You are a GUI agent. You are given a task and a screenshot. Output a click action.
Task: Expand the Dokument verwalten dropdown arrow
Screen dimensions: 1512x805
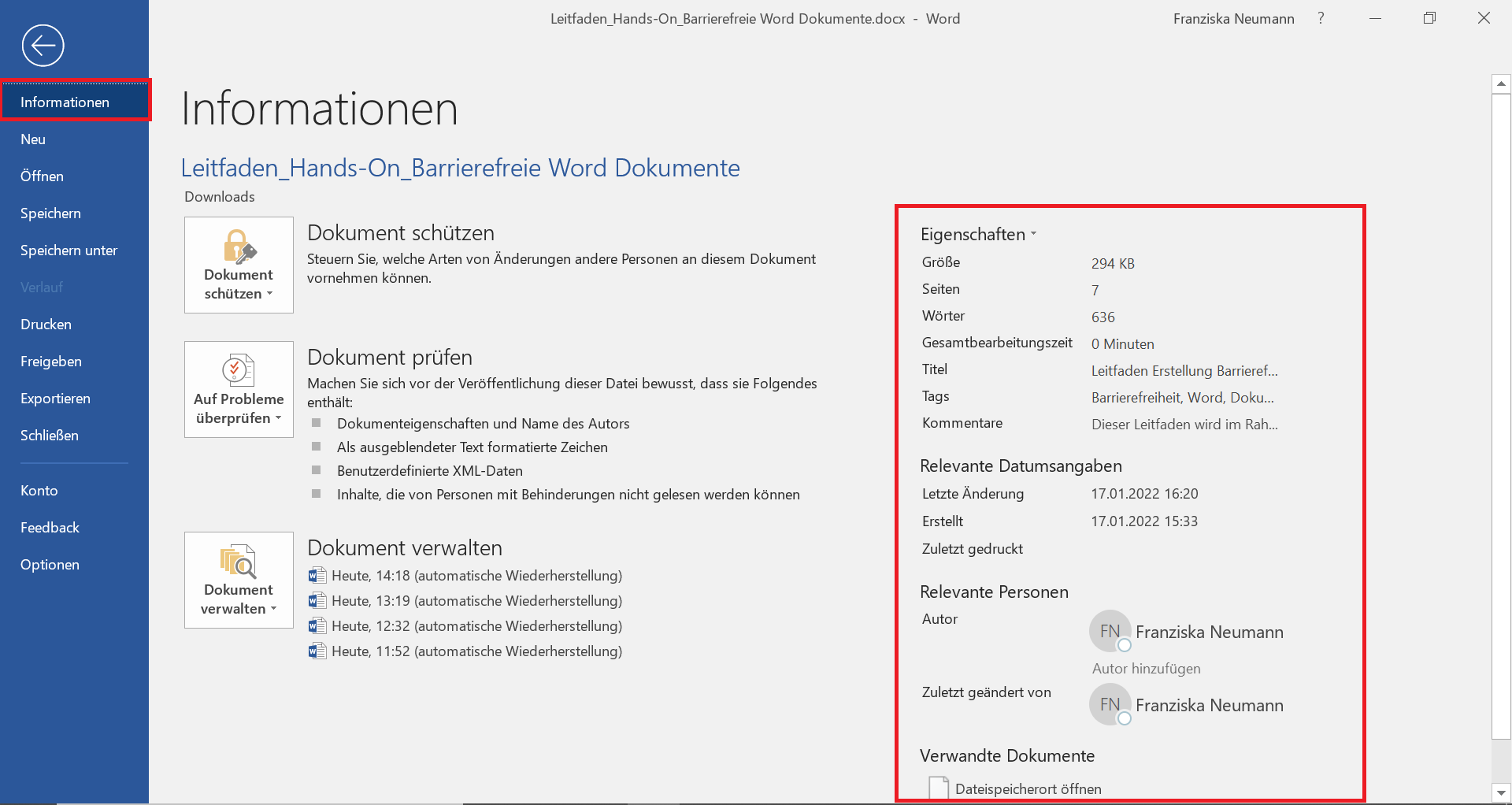coord(274,609)
